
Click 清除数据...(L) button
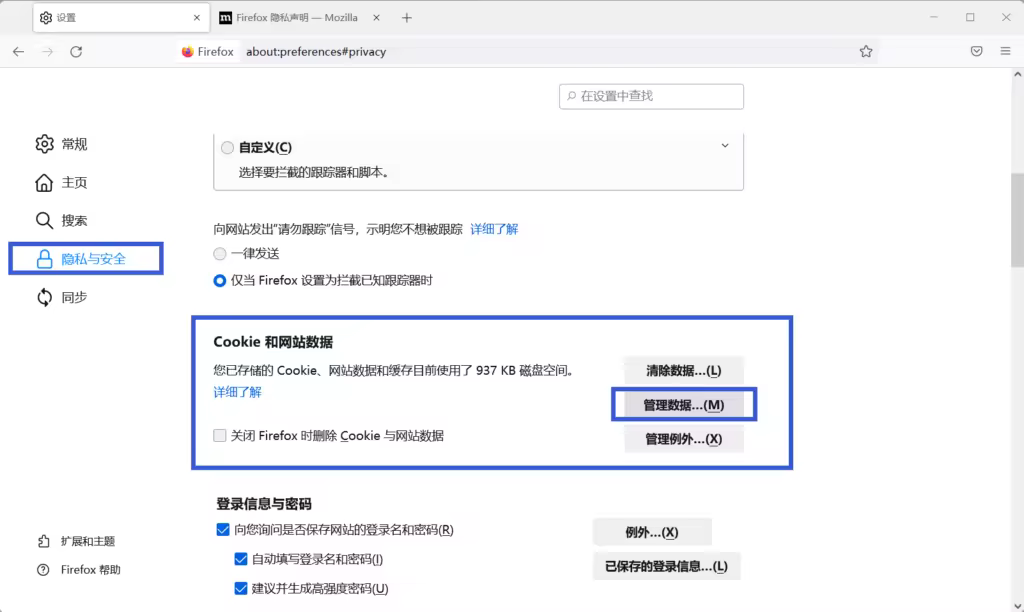point(684,370)
